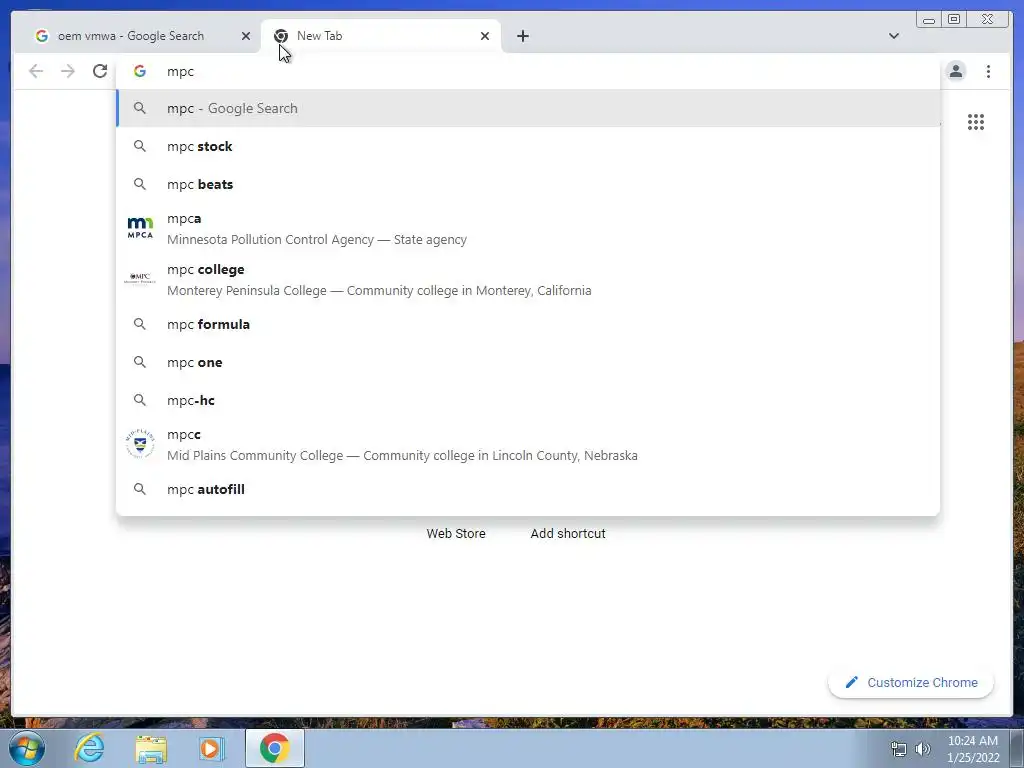Reload the page with the refresh icon
This screenshot has height=768, width=1024.
click(100, 71)
